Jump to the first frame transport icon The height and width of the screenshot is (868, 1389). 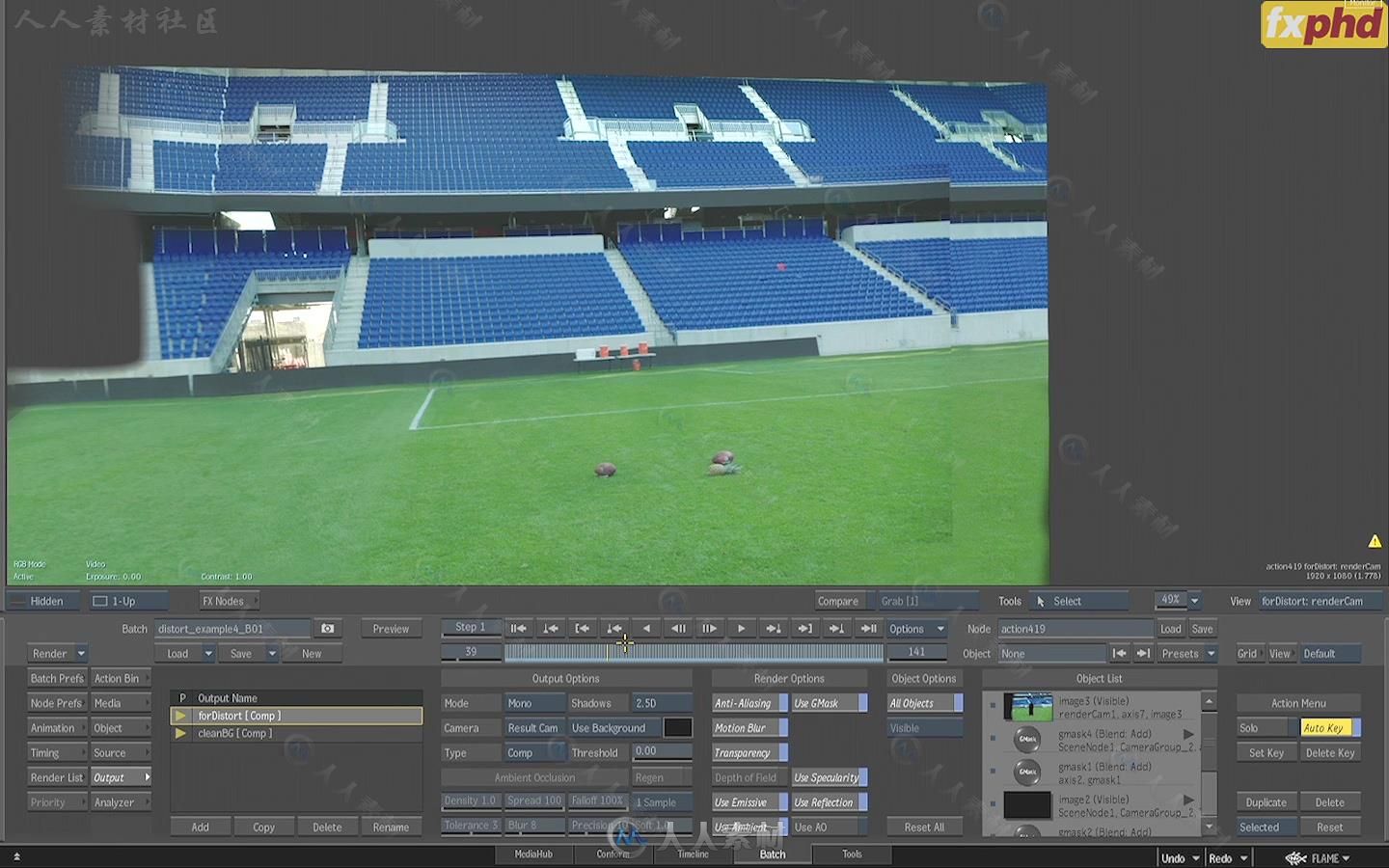point(518,629)
